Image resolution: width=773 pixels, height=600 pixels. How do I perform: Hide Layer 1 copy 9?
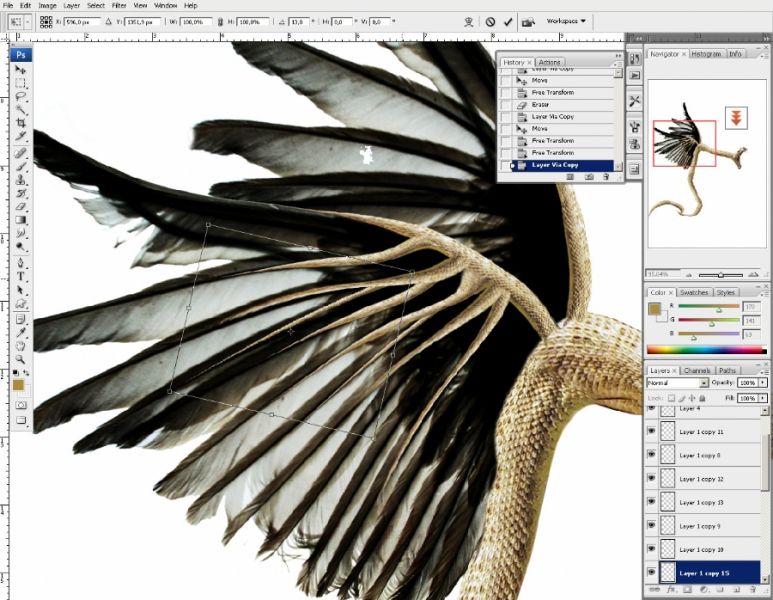pos(651,526)
